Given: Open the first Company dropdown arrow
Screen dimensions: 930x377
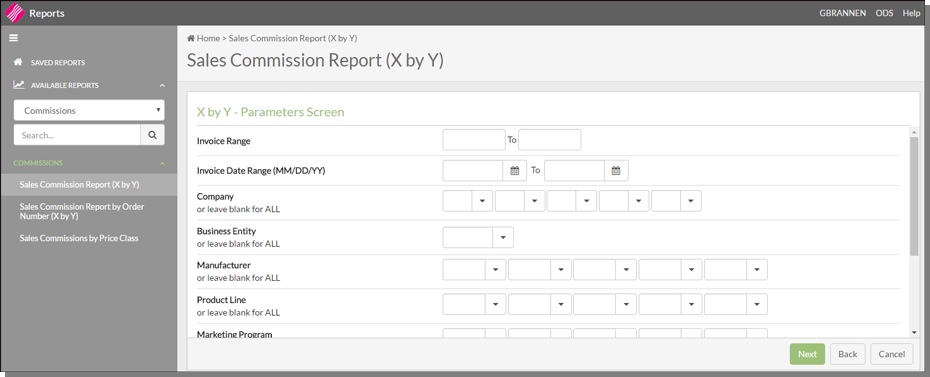Looking at the screenshot, I should click(x=482, y=201).
